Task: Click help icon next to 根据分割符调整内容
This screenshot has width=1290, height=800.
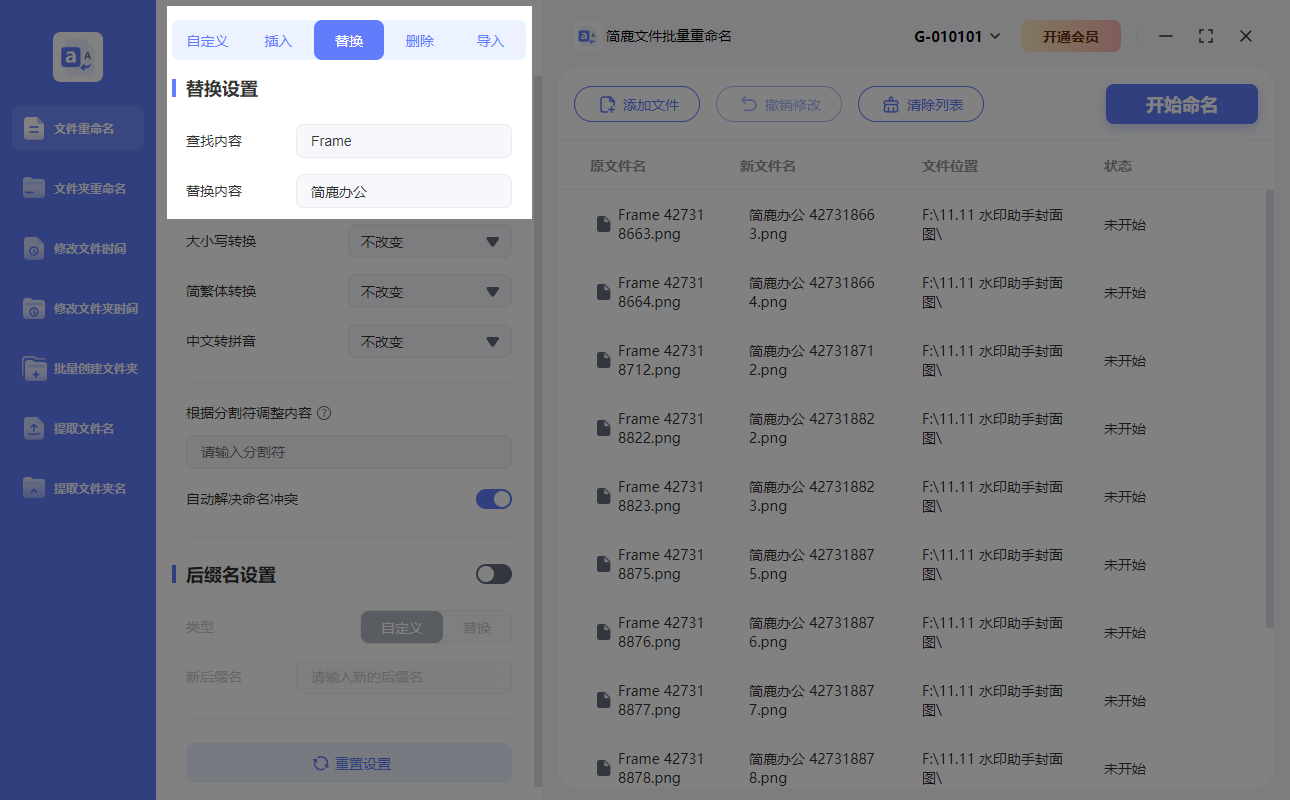Action: click(x=324, y=413)
